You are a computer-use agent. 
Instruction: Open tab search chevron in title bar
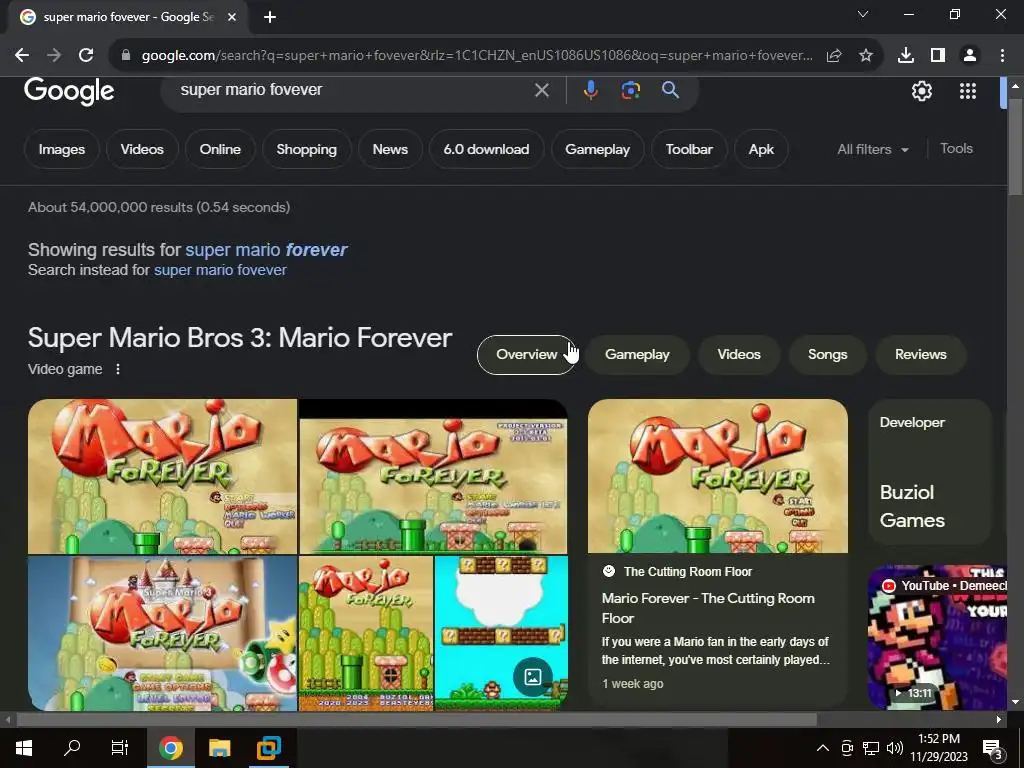(x=863, y=14)
